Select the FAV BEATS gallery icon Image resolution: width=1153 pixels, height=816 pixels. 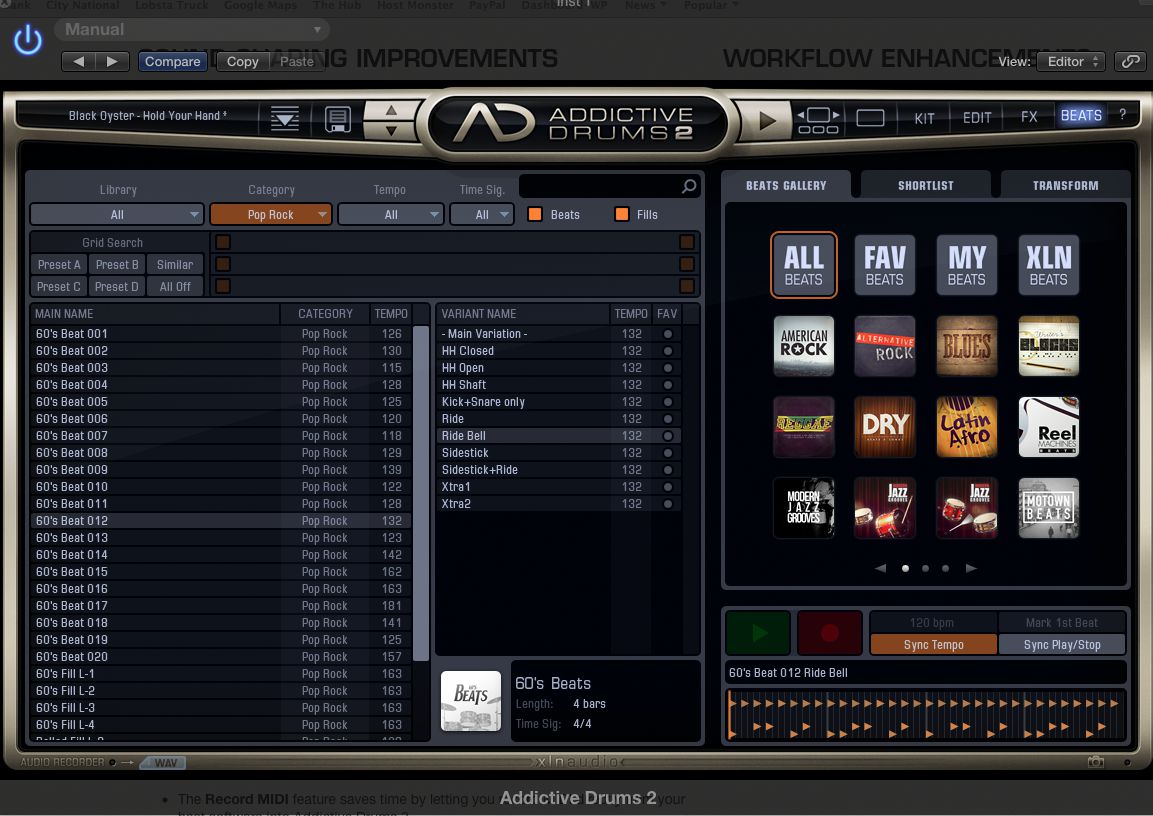885,265
